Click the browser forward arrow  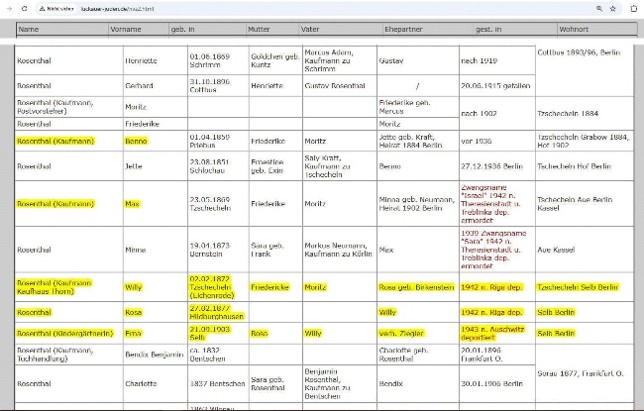coord(9,8)
